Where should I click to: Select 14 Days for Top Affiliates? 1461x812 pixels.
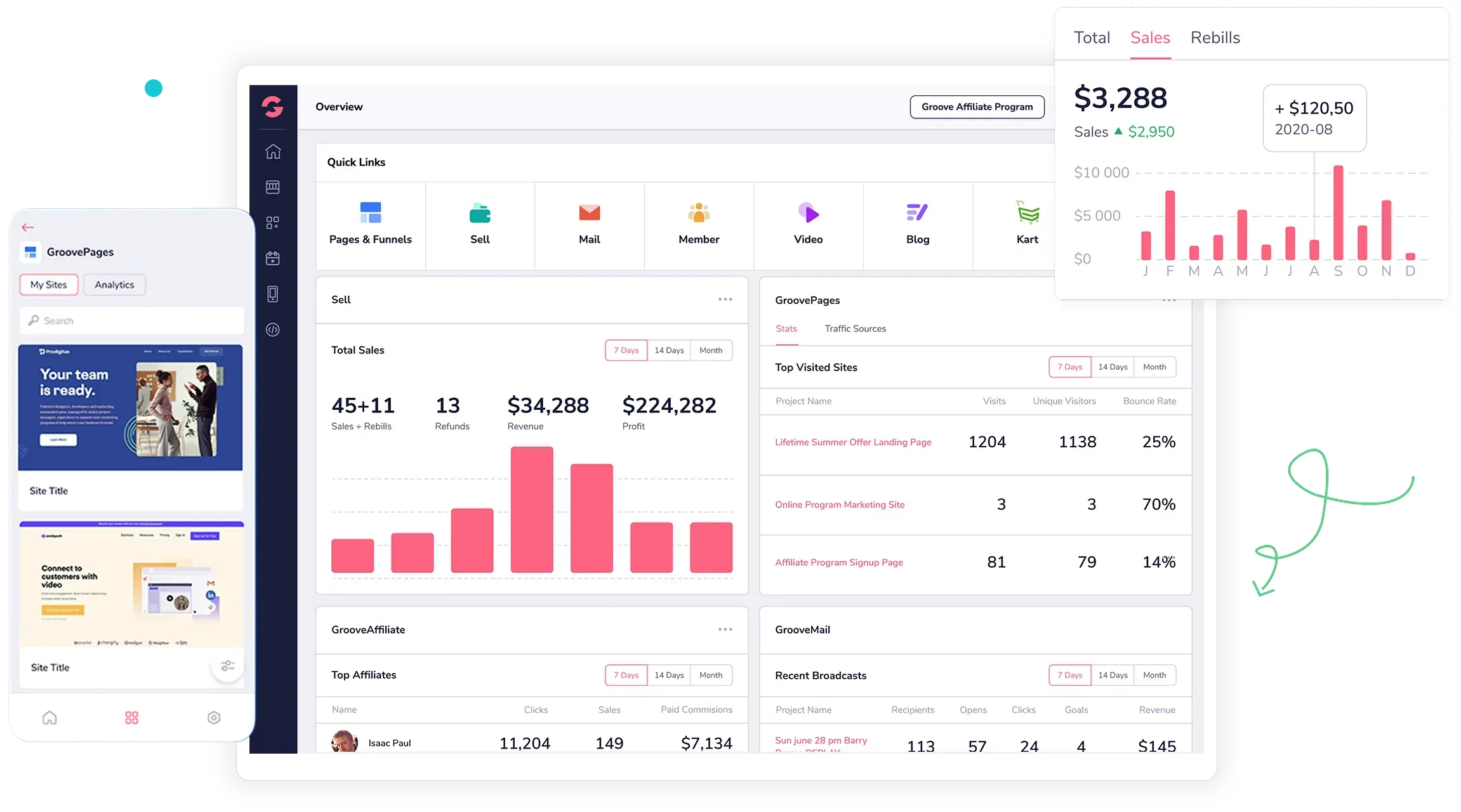669,675
